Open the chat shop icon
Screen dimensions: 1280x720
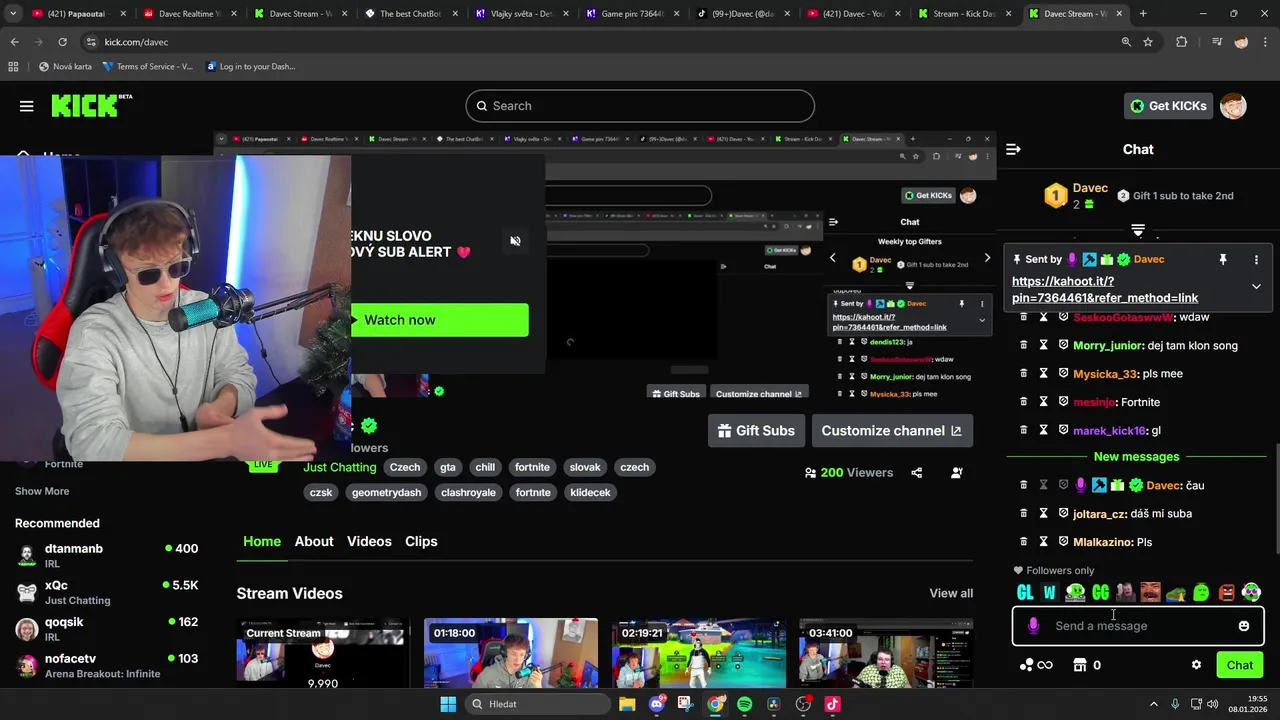pyautogui.click(x=1080, y=665)
